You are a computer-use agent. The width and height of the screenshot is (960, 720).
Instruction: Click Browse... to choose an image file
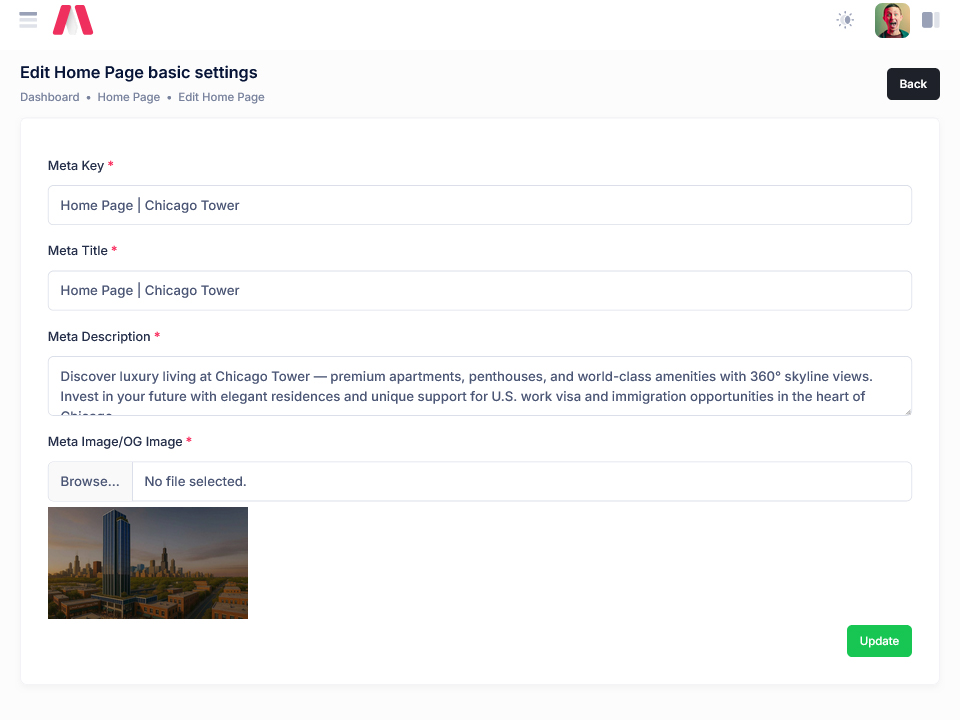coord(90,481)
